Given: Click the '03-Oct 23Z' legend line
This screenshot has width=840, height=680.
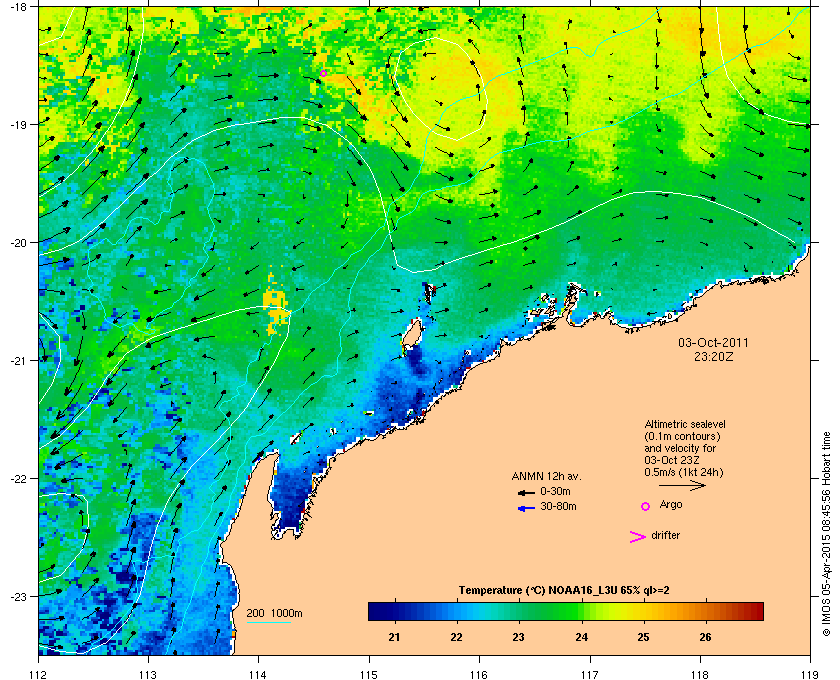Looking at the screenshot, I should [672, 460].
